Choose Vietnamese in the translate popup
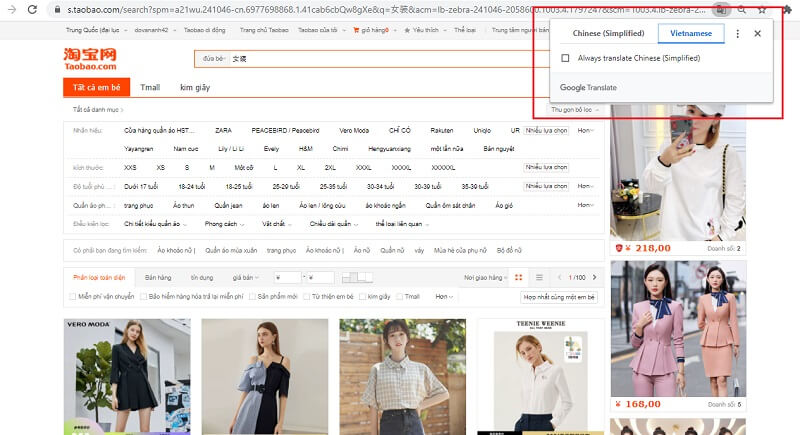The image size is (800, 435). 691,33
